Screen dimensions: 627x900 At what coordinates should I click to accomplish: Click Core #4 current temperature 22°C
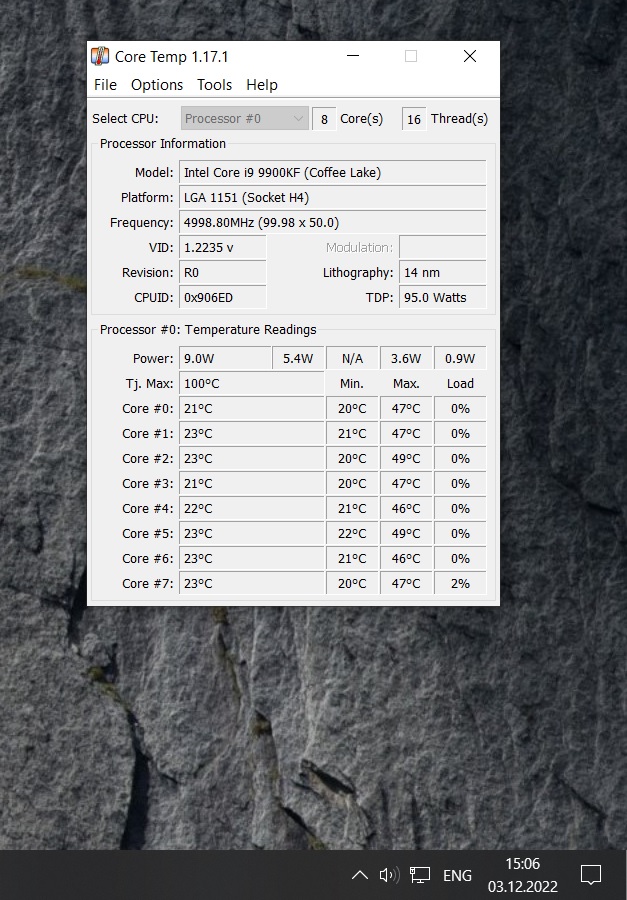pyautogui.click(x=251, y=509)
